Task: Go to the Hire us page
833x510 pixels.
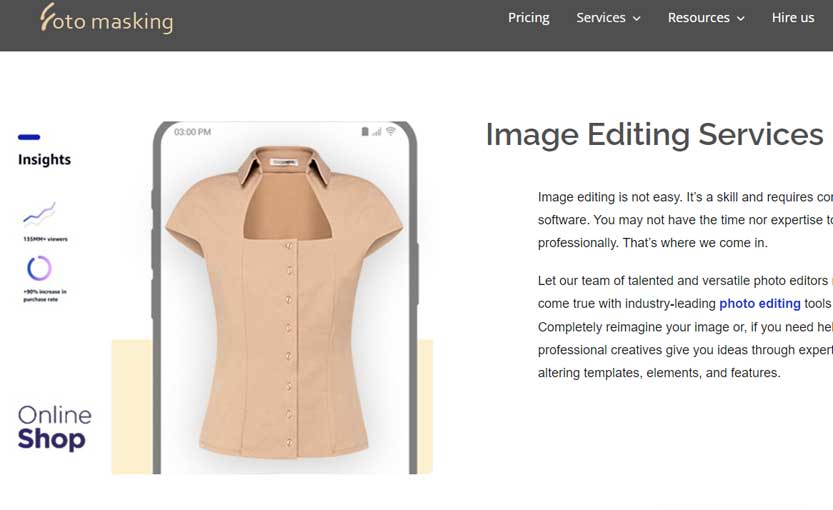Action: (x=793, y=18)
